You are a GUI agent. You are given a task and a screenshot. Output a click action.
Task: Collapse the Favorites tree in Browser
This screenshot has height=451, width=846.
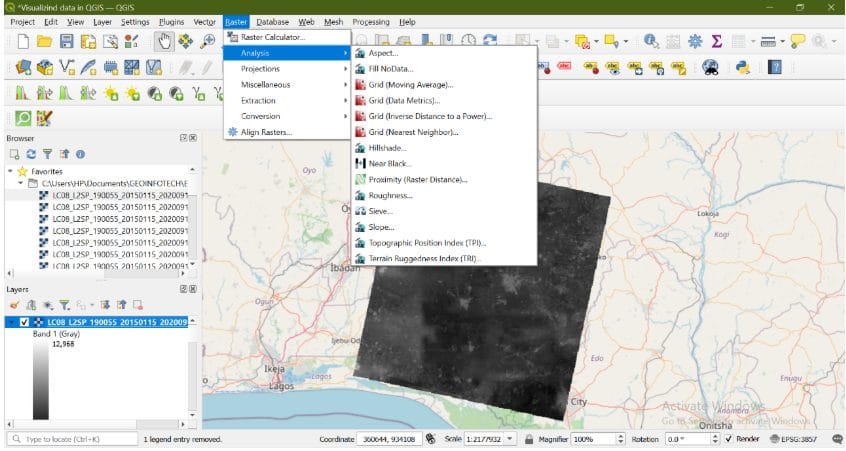pos(10,171)
